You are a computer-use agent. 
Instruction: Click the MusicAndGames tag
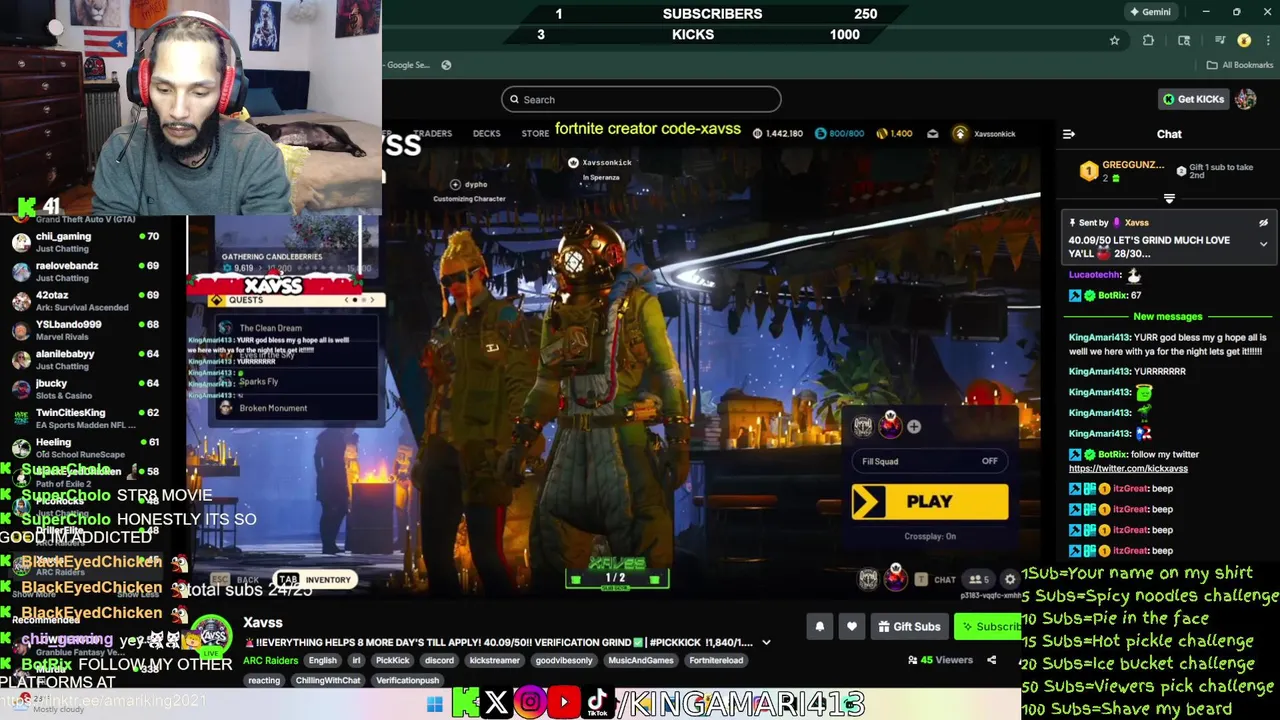pyautogui.click(x=640, y=660)
